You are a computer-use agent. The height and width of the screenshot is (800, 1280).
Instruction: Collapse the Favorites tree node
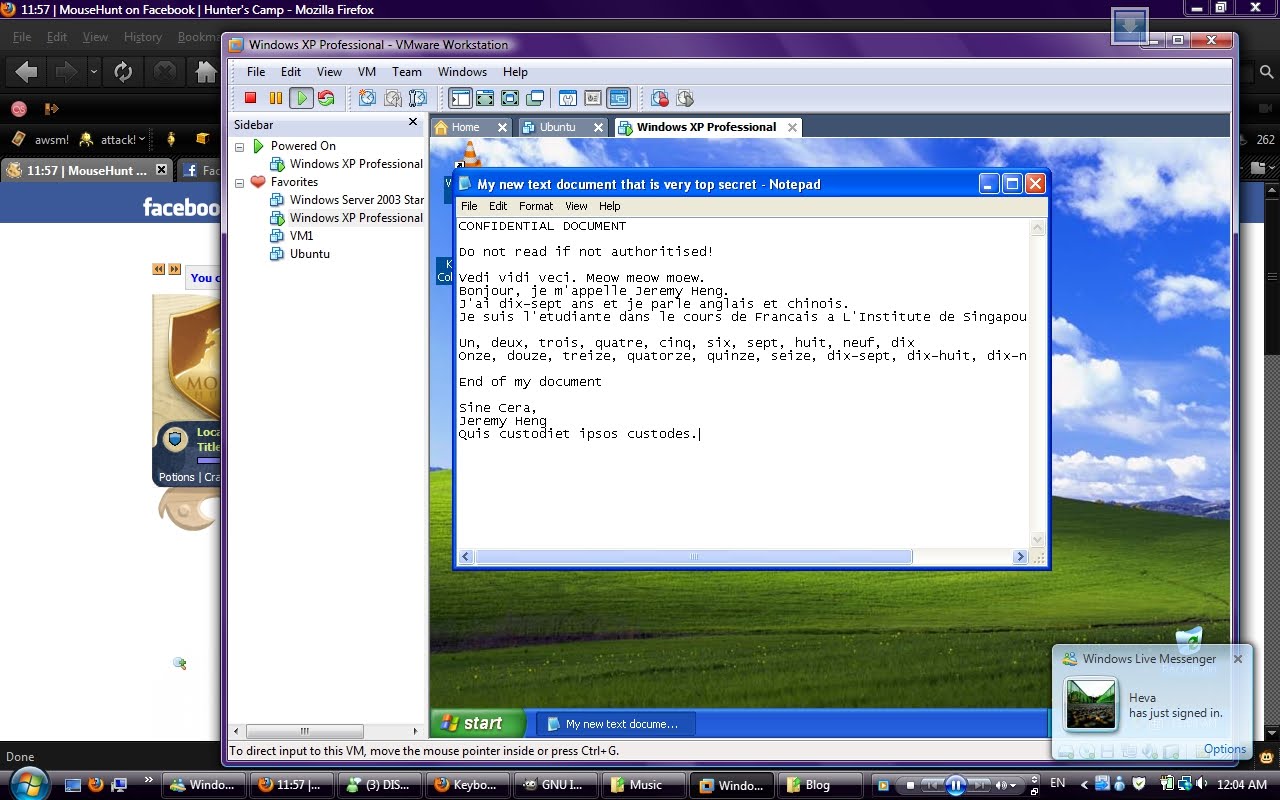tap(240, 183)
